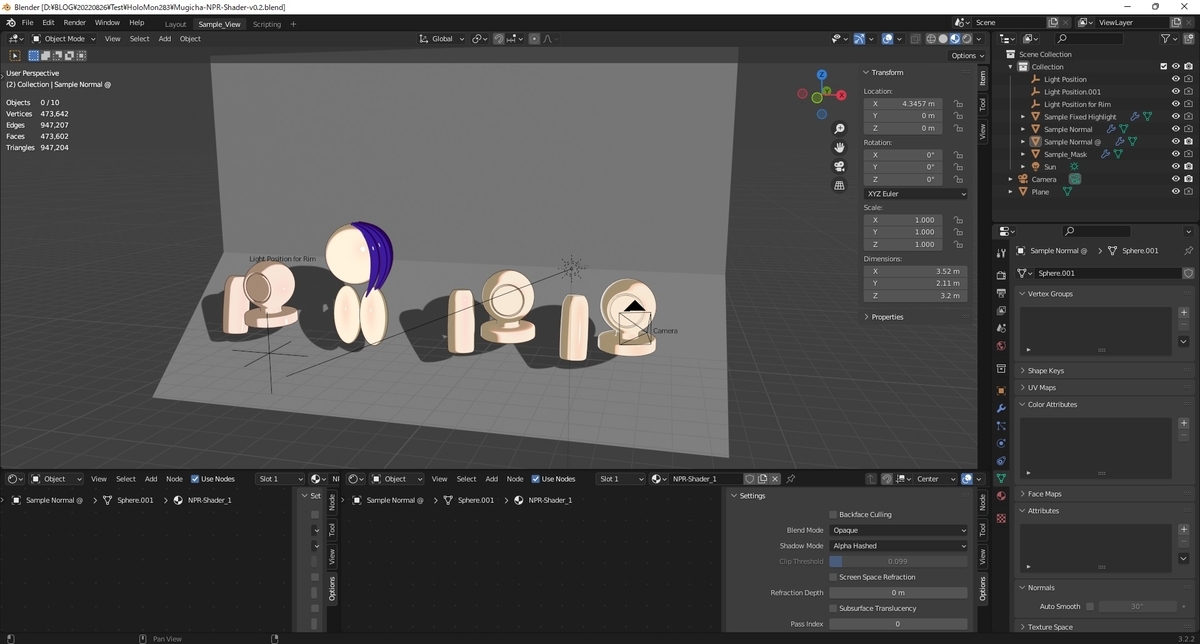
Task: Click the viewport Options button
Action: click(967, 56)
